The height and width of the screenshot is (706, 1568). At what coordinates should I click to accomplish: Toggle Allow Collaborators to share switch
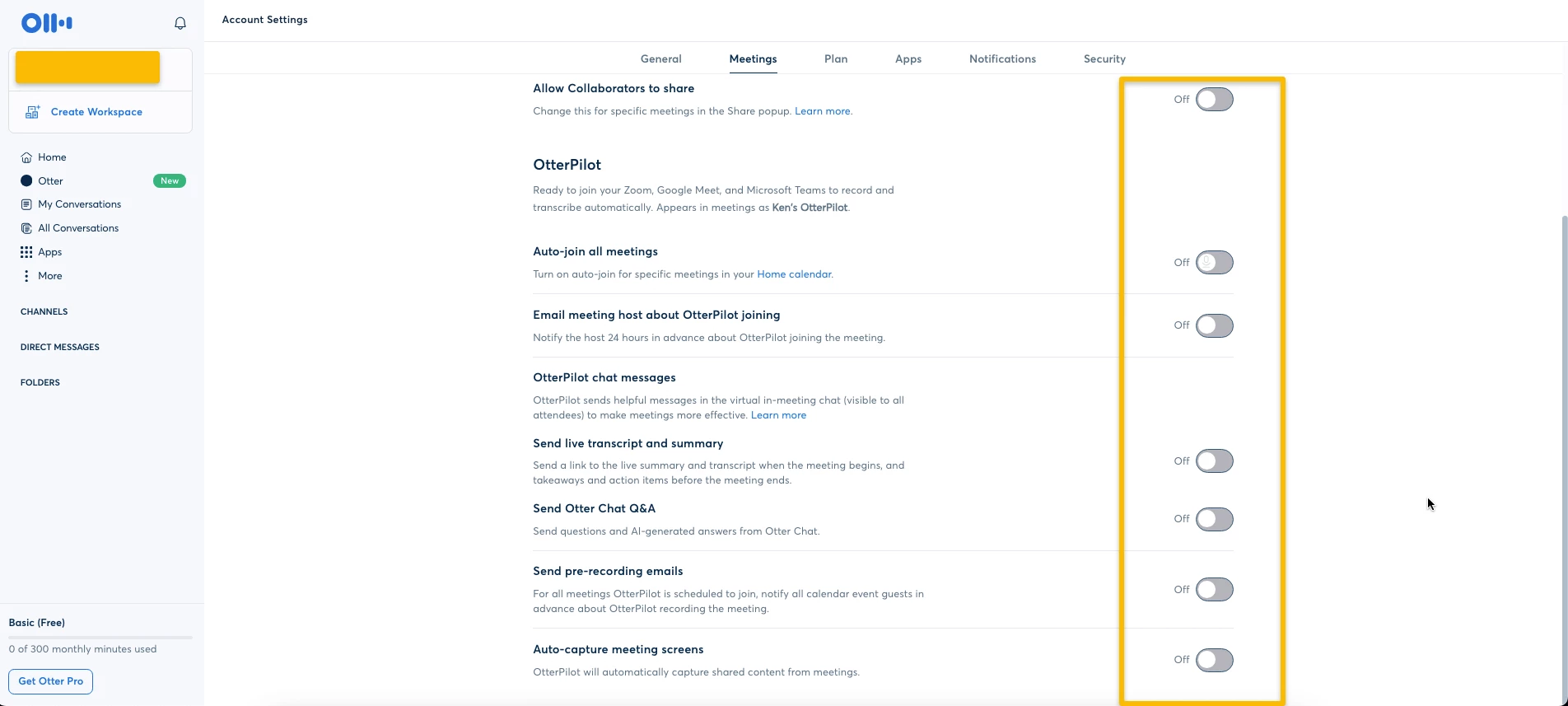[x=1214, y=100]
